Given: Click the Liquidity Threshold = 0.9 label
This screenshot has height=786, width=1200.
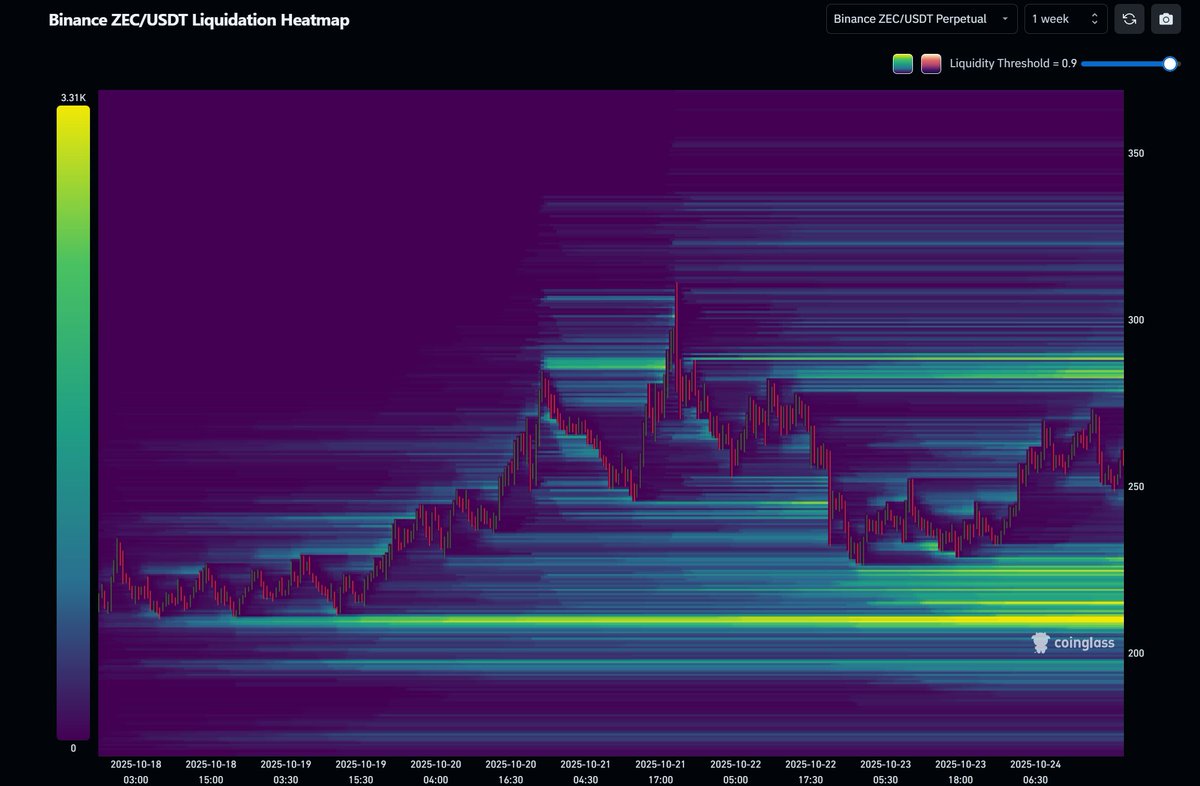Looking at the screenshot, I should click(1013, 63).
